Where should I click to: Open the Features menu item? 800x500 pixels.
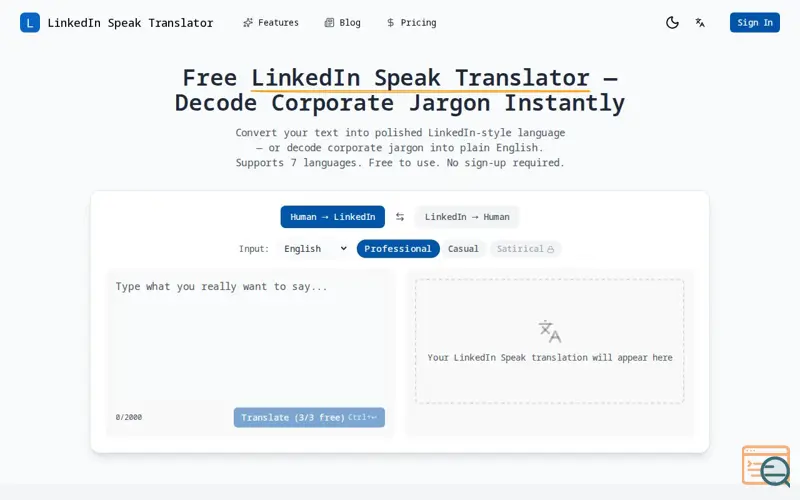coord(271,22)
